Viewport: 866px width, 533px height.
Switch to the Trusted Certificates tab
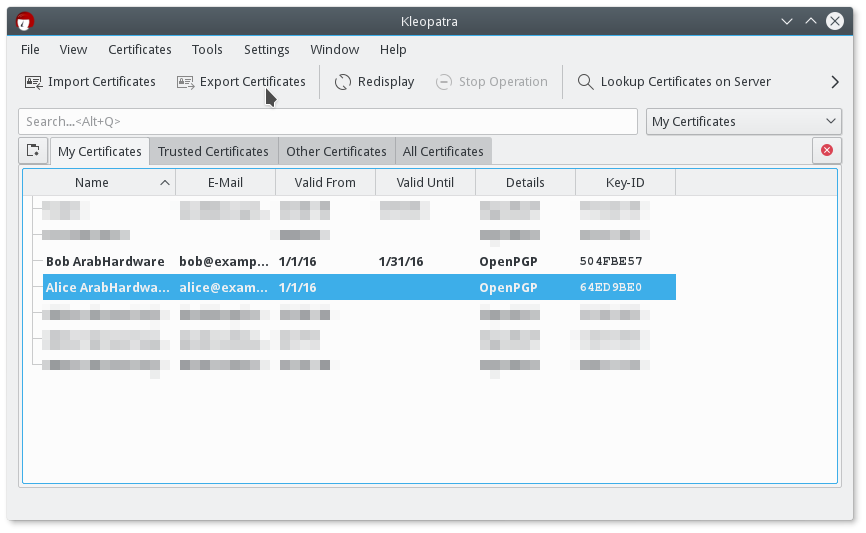point(213,151)
